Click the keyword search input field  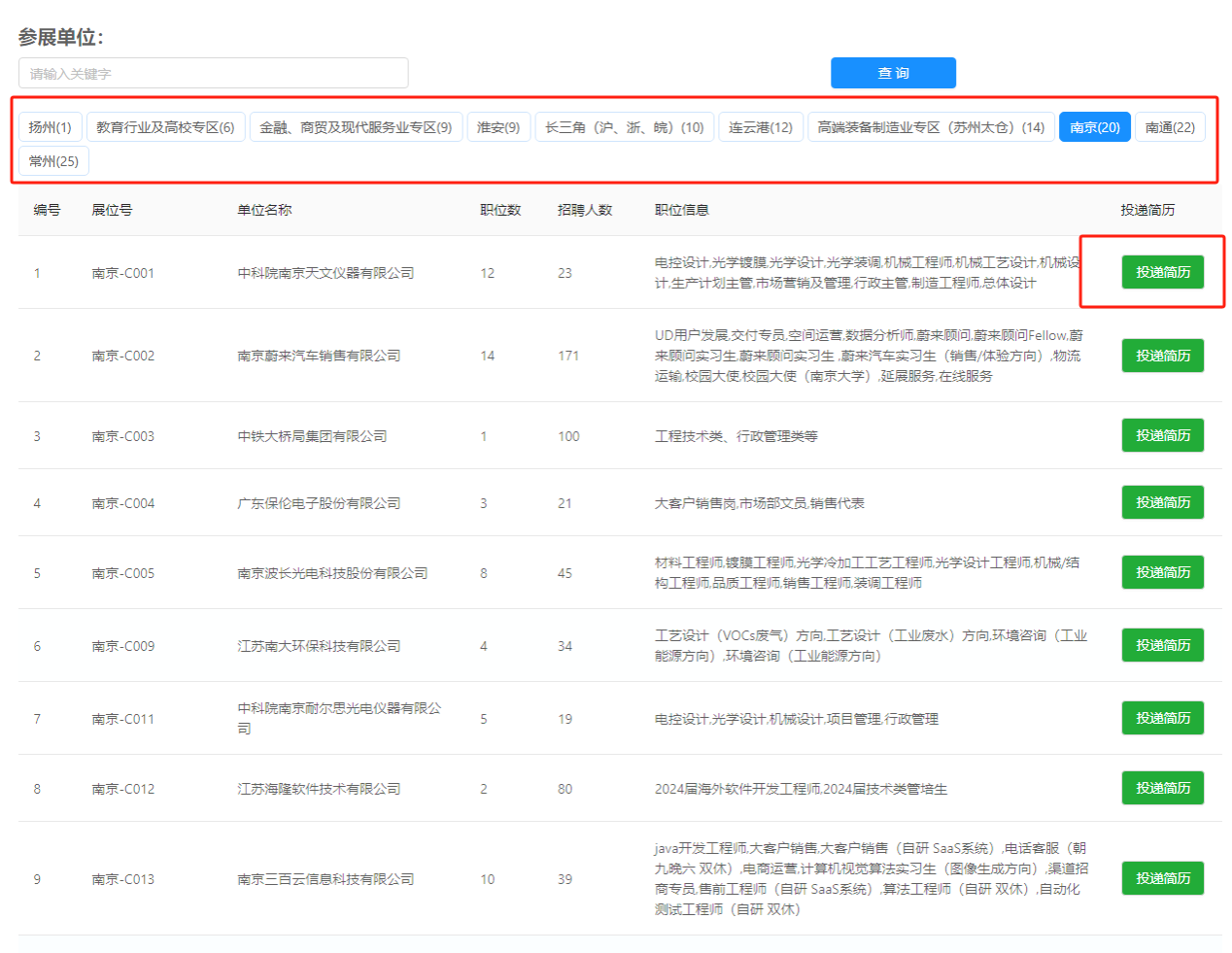(213, 74)
